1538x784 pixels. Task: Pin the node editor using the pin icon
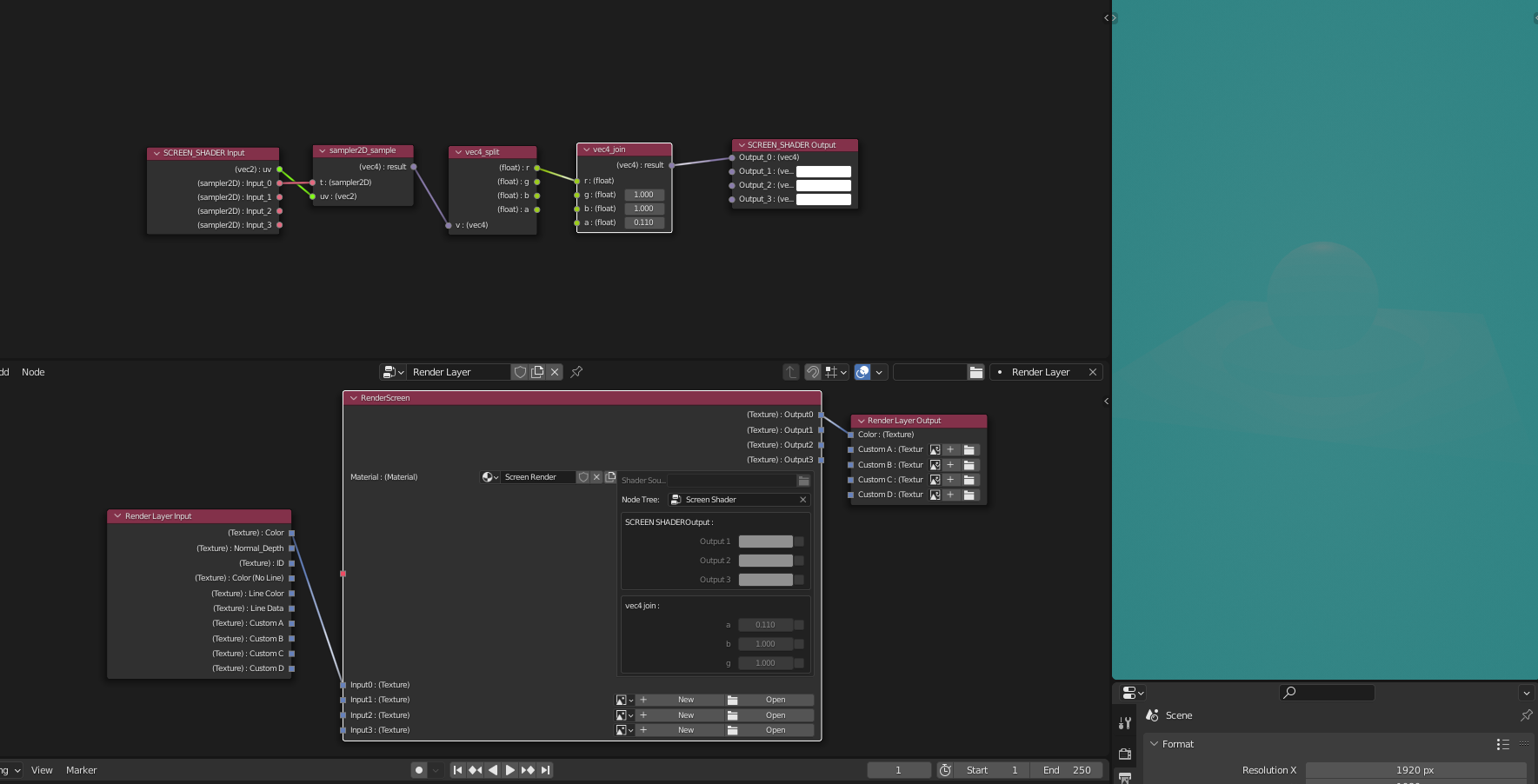coord(576,372)
